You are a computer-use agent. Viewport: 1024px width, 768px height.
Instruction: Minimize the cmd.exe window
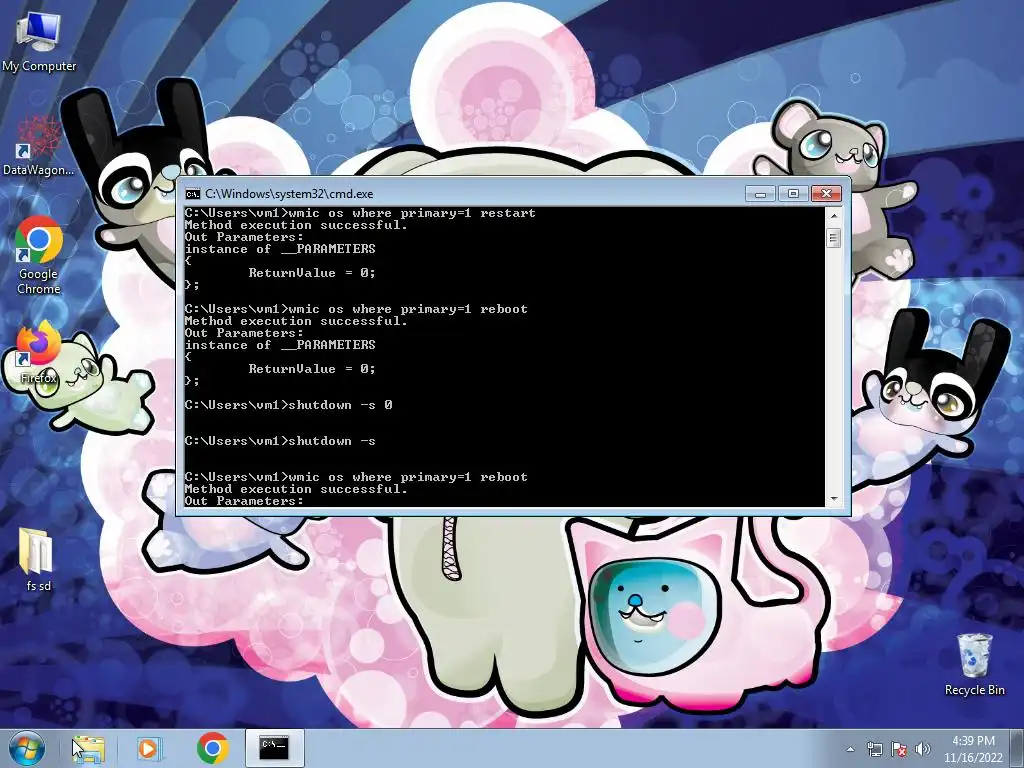(x=760, y=194)
